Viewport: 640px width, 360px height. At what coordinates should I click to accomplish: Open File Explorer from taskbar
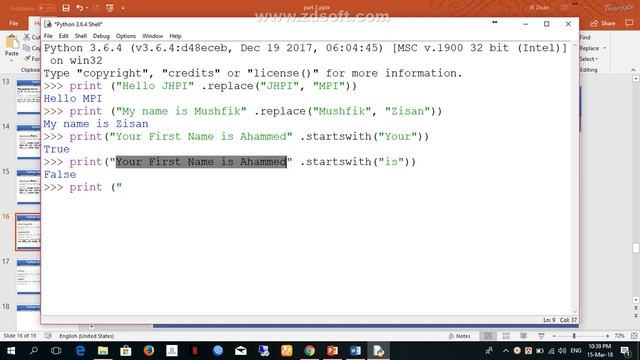(x=103, y=351)
